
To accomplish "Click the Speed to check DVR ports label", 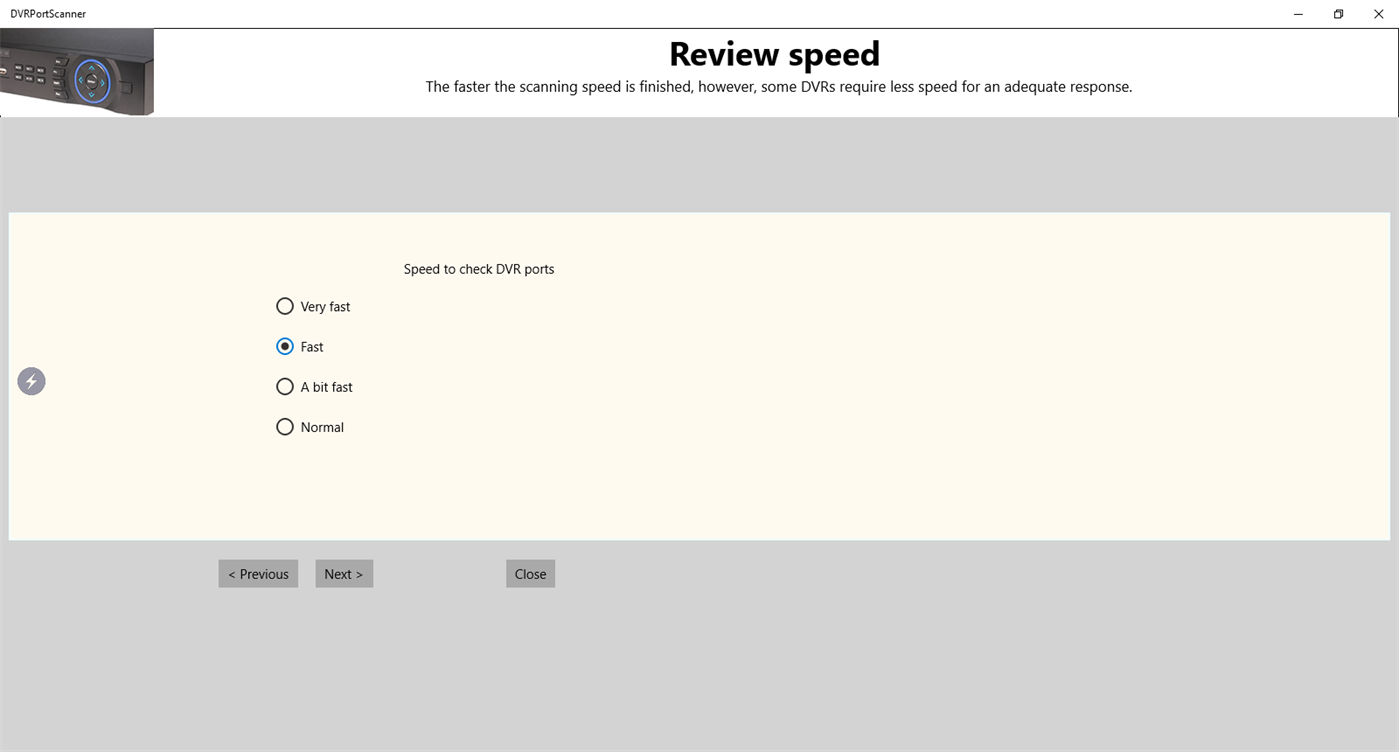I will click(x=478, y=268).
